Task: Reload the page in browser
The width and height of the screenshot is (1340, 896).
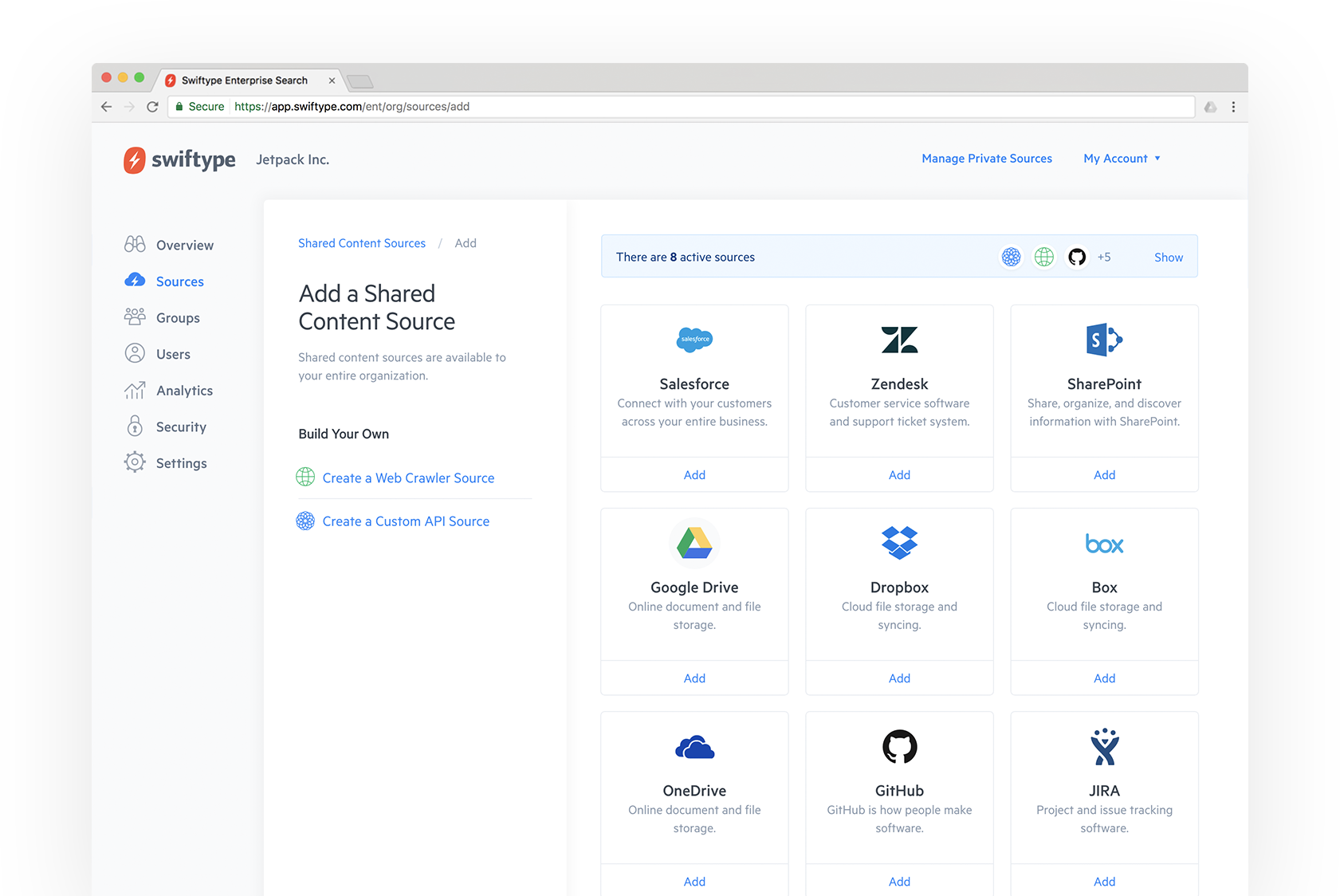Action: 152,106
